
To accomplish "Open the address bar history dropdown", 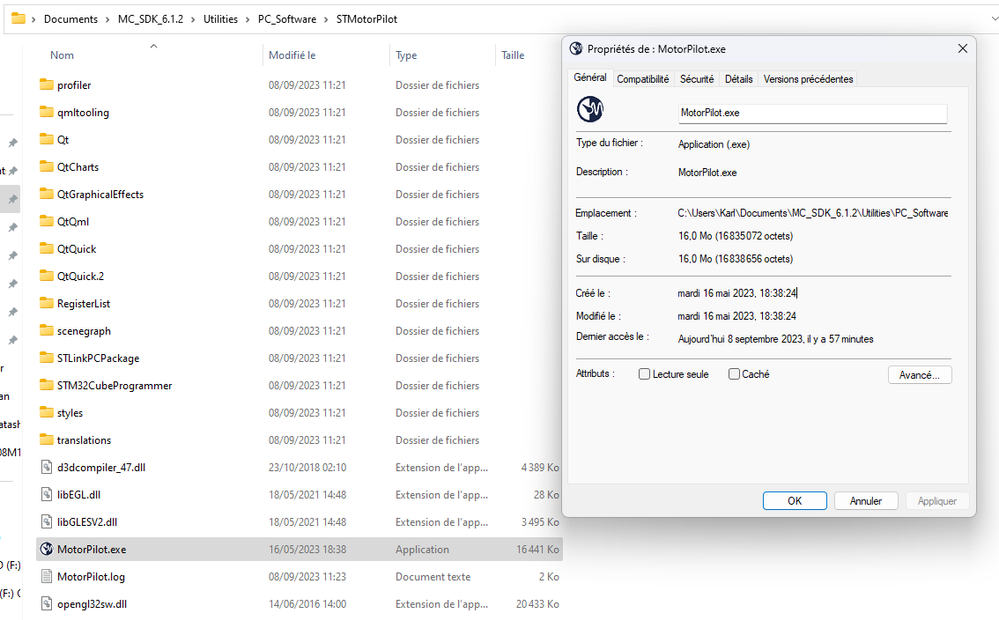I will 995,19.
